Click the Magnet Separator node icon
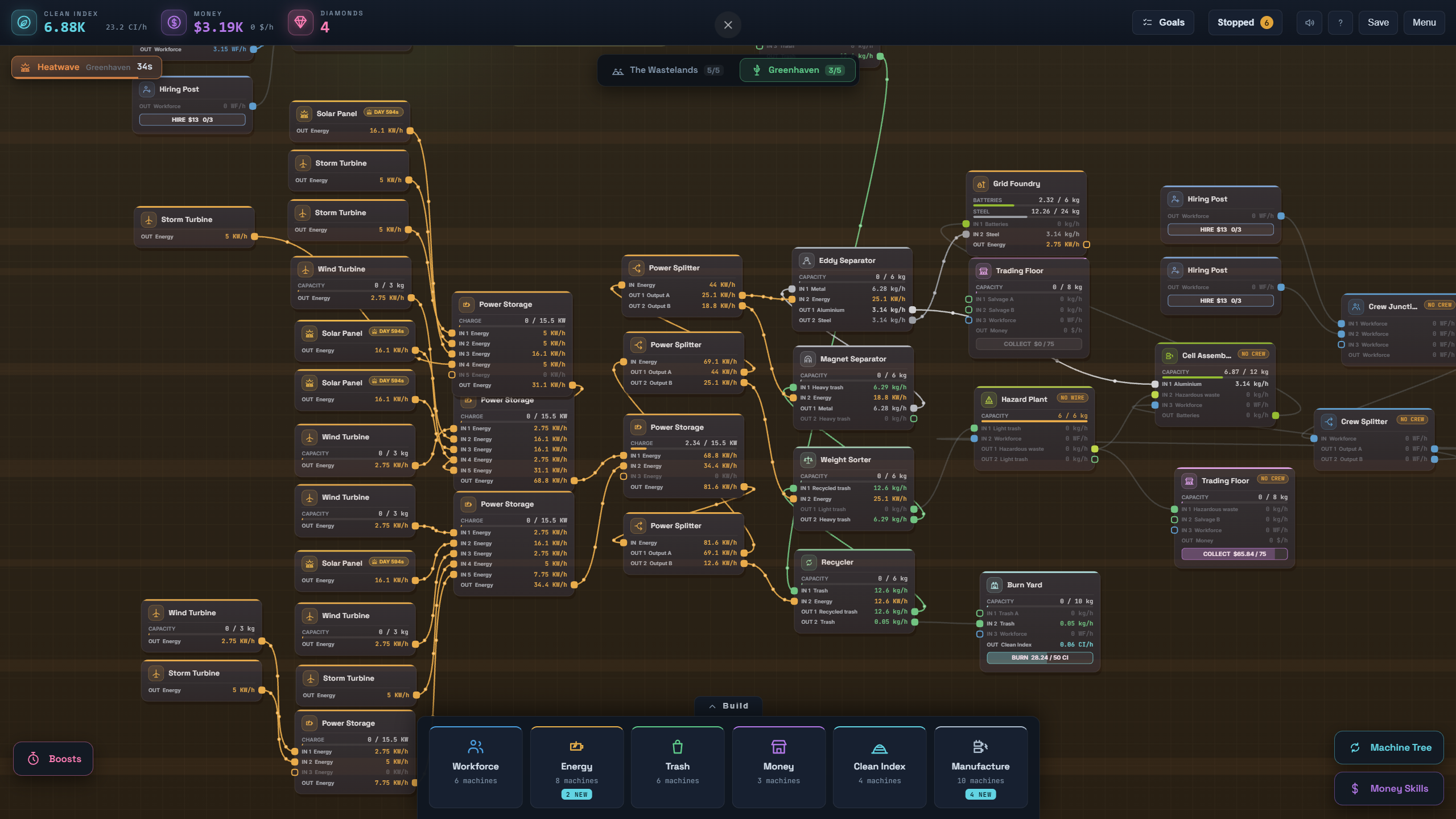1456x819 pixels. click(x=808, y=359)
